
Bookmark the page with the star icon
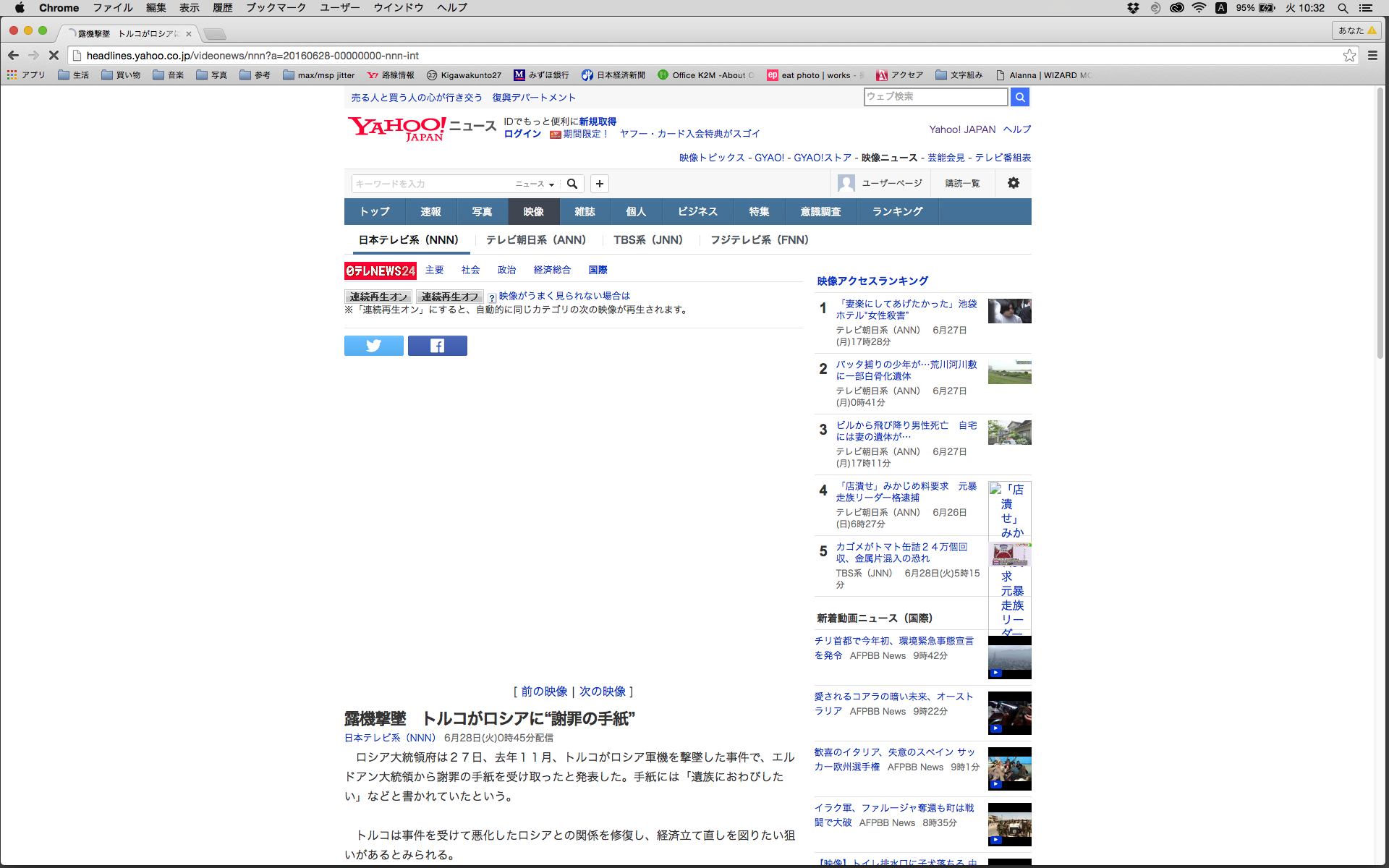click(x=1349, y=56)
